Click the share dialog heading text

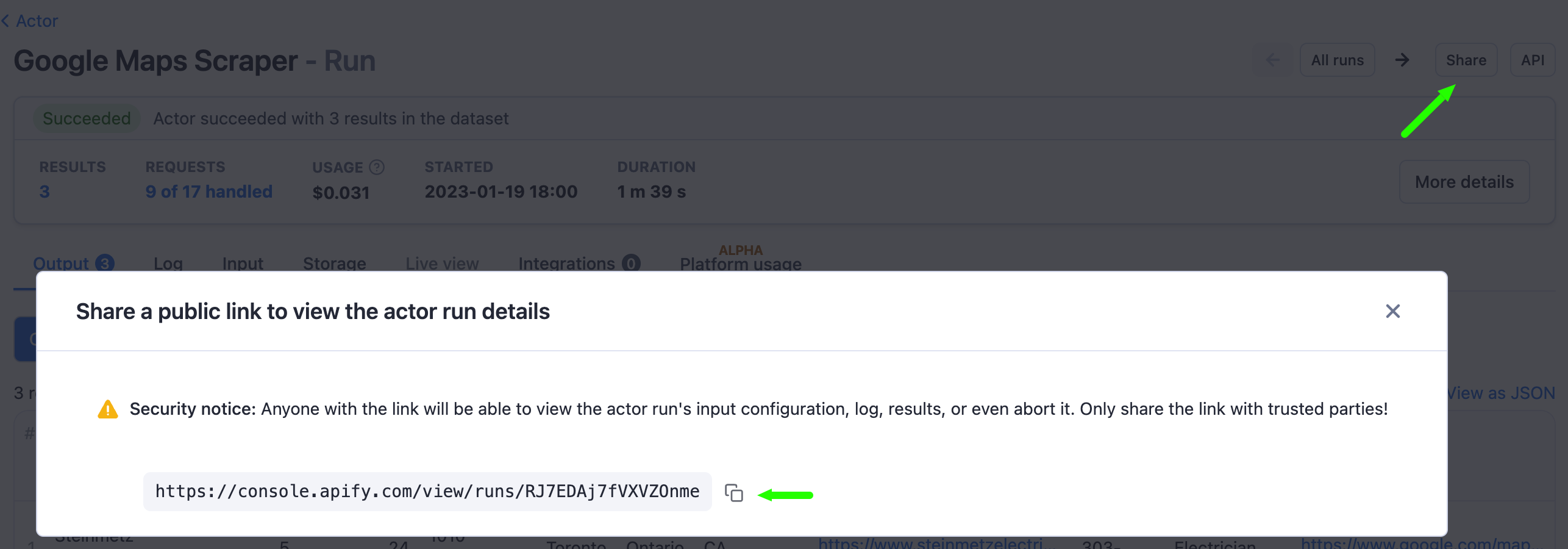313,311
